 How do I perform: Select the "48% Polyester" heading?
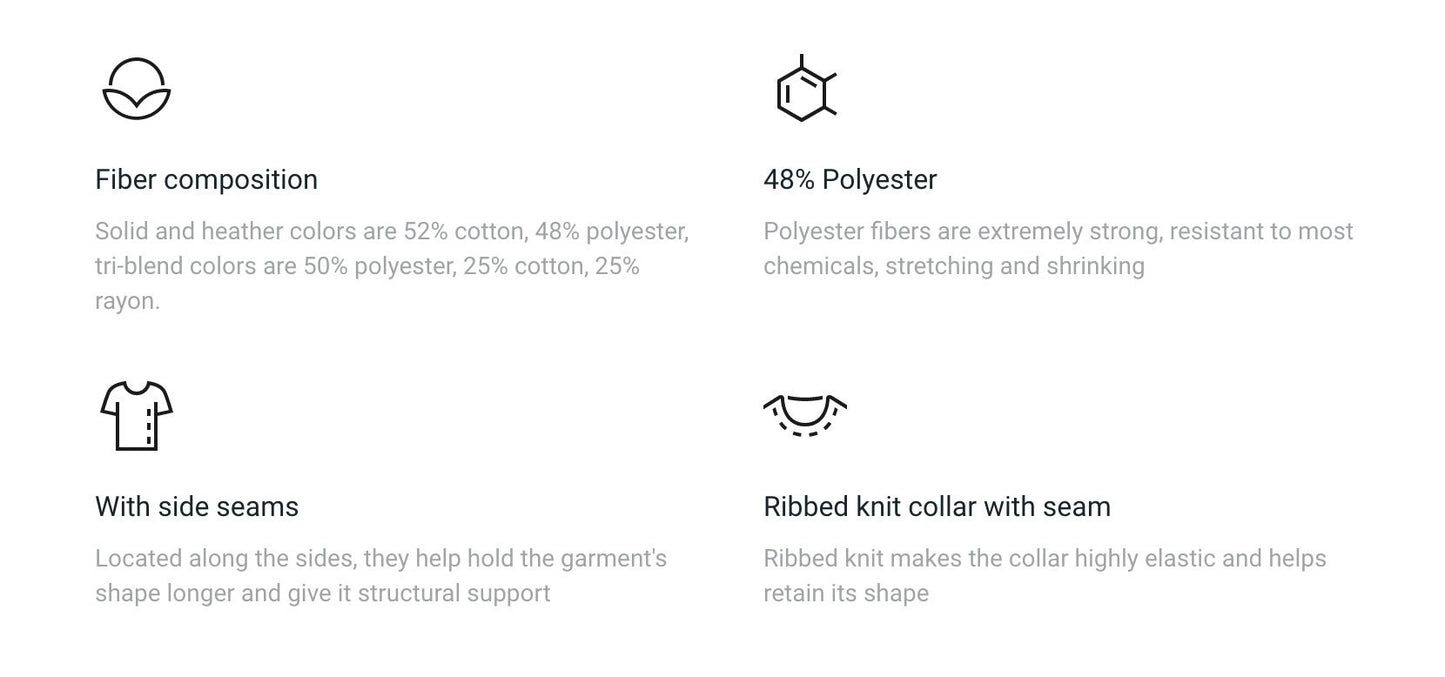850,180
